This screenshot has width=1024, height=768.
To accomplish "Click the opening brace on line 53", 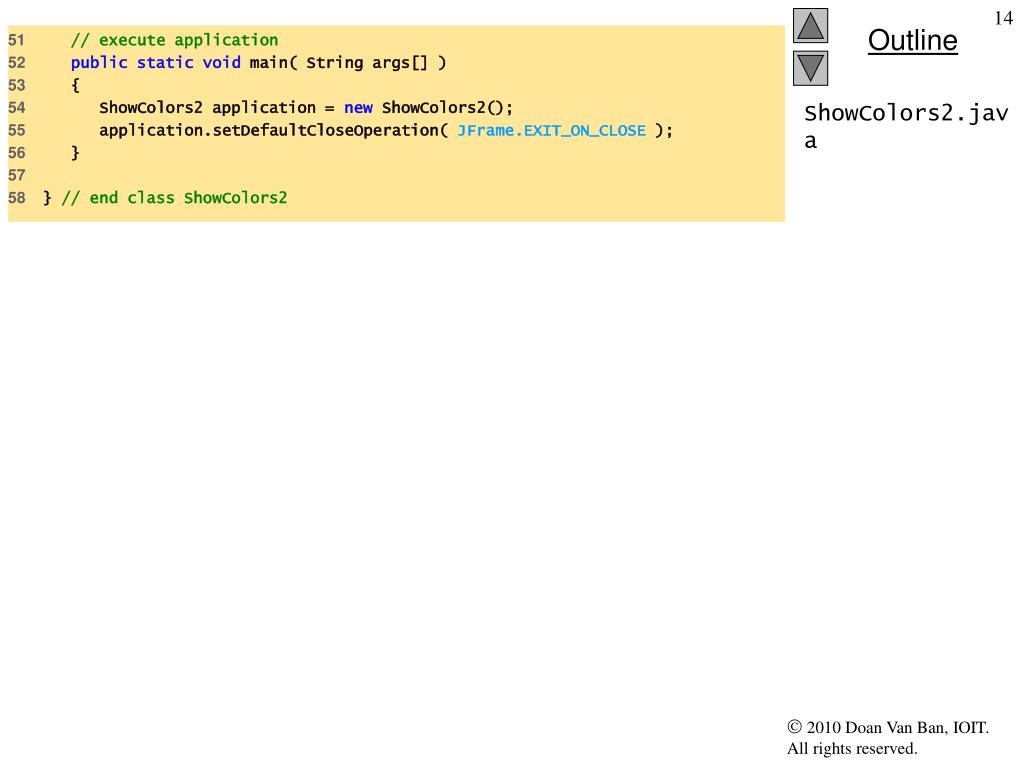I will pyautogui.click(x=75, y=85).
